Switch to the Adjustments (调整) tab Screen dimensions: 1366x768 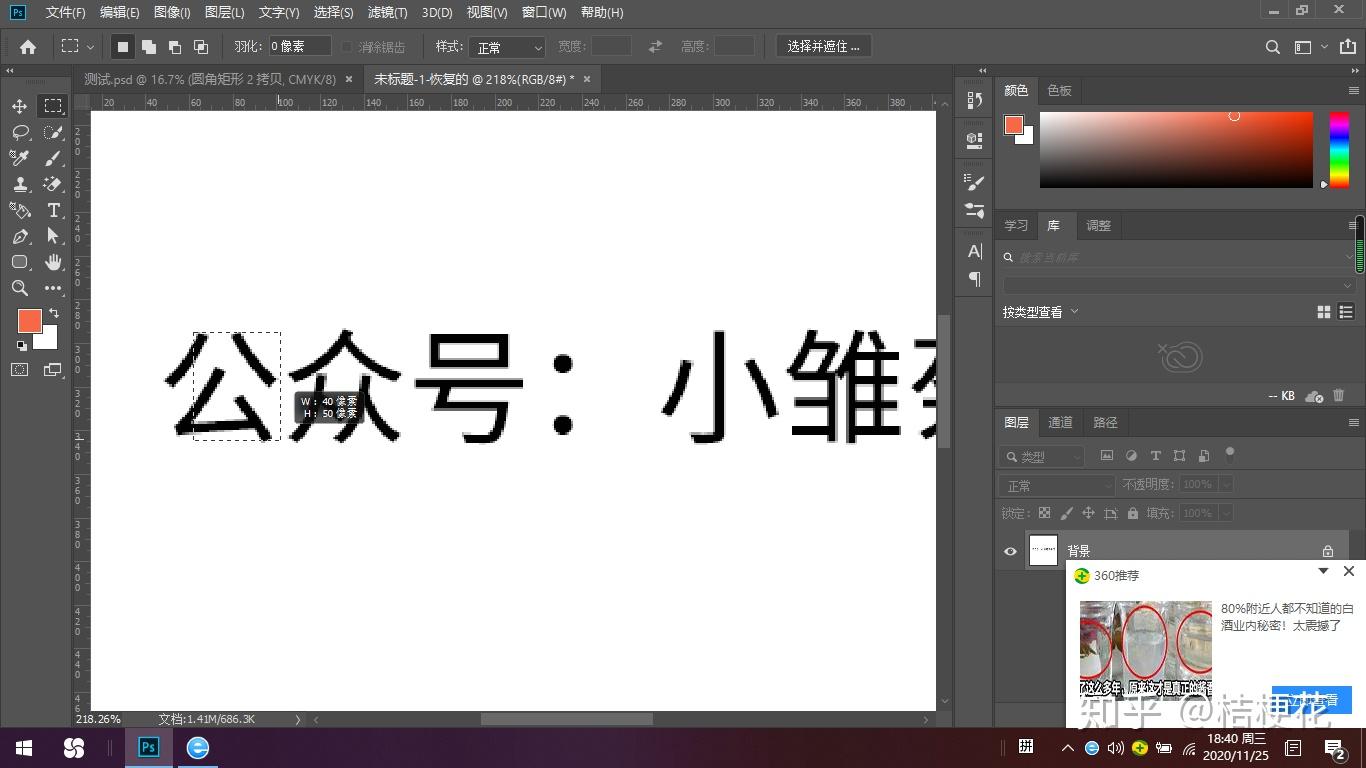(x=1098, y=225)
